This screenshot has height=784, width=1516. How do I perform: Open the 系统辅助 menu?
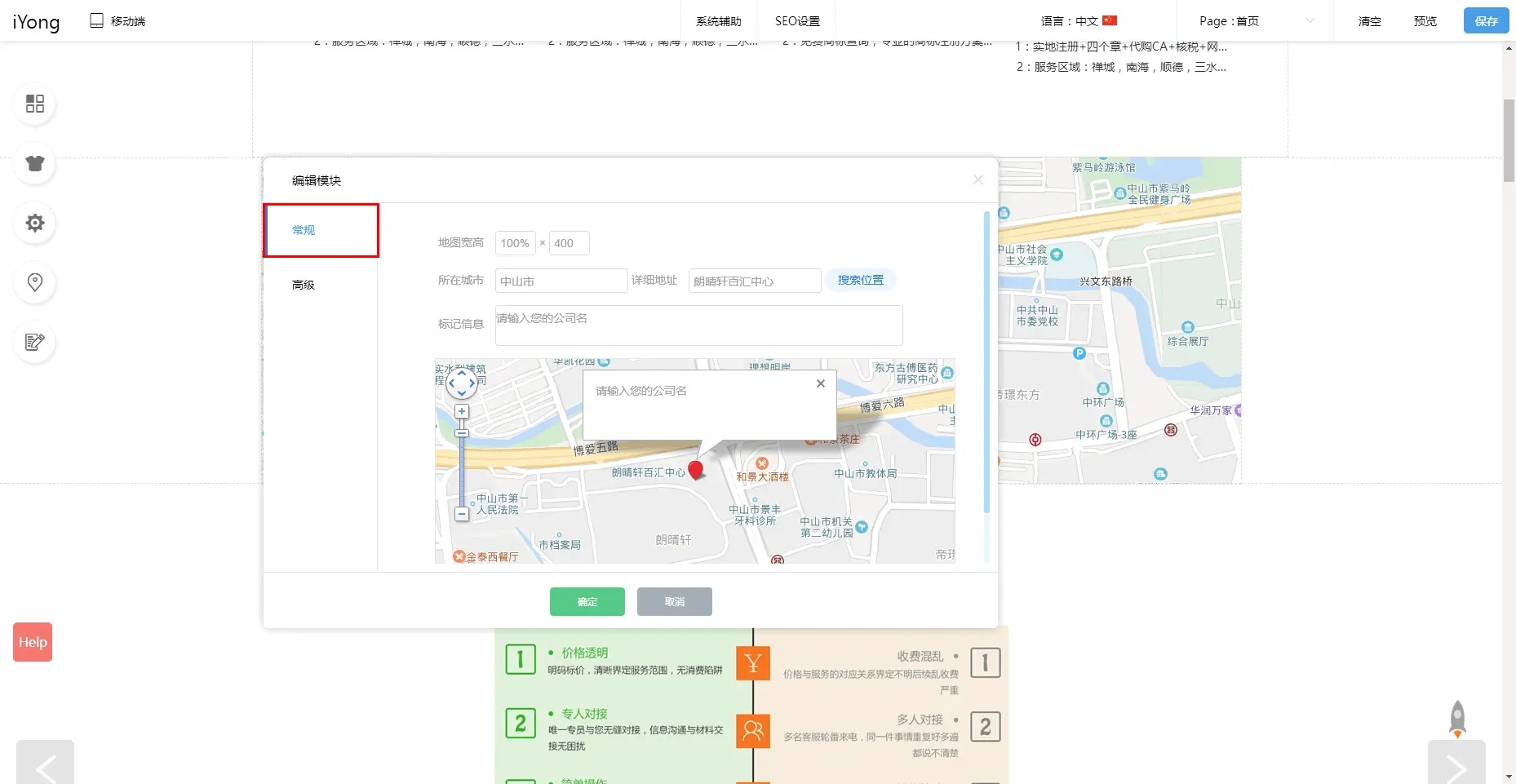tap(718, 21)
